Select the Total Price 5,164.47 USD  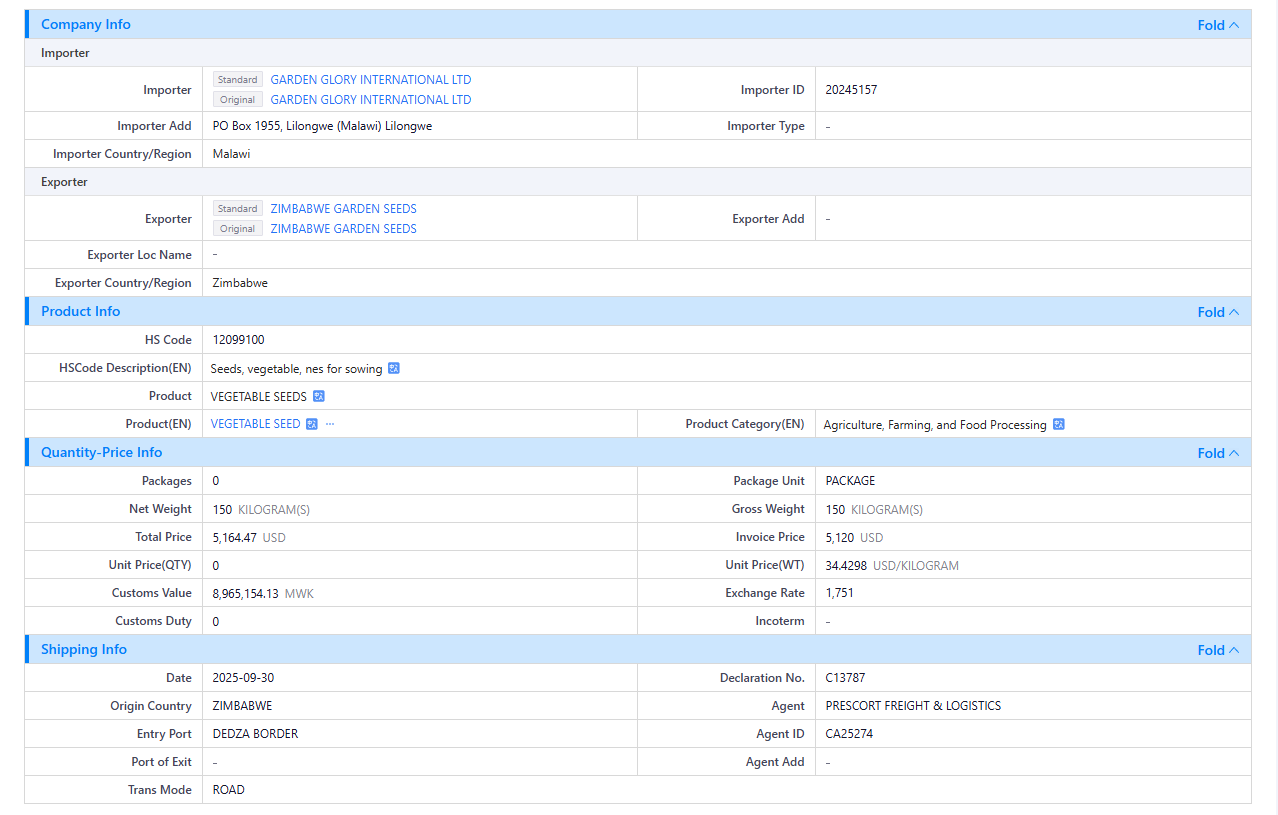(250, 537)
